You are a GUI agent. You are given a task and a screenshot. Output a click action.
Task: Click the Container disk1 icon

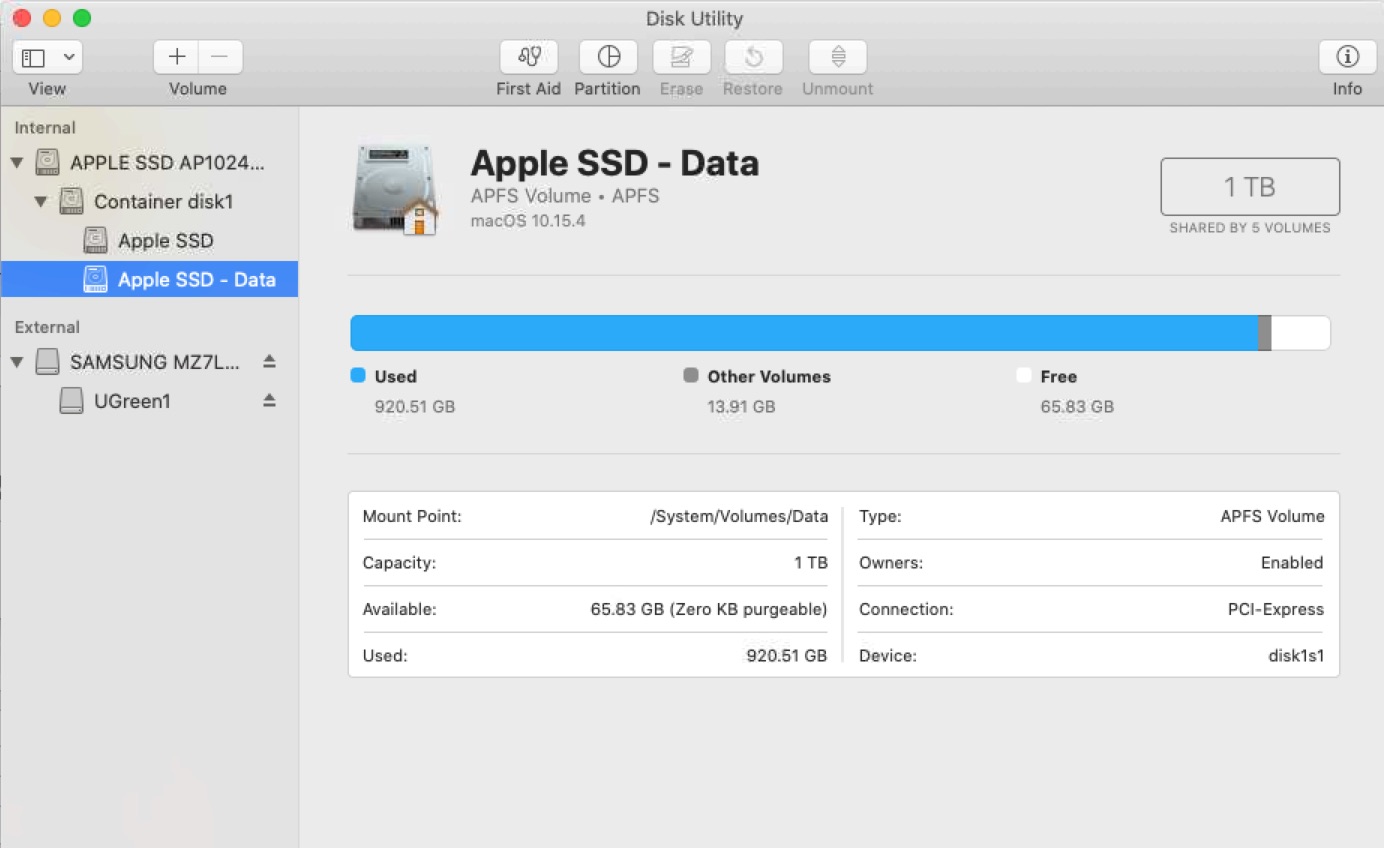pos(71,201)
